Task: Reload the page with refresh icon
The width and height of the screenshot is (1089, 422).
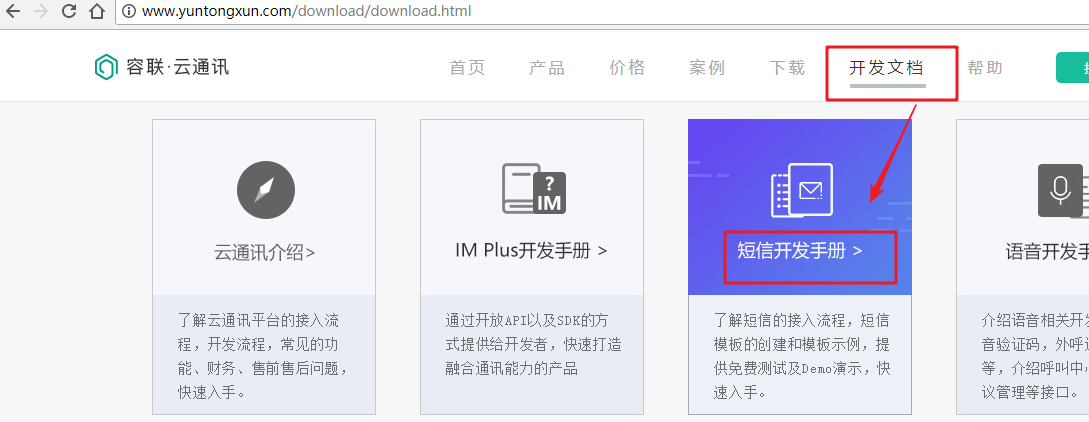Action: coord(69,12)
